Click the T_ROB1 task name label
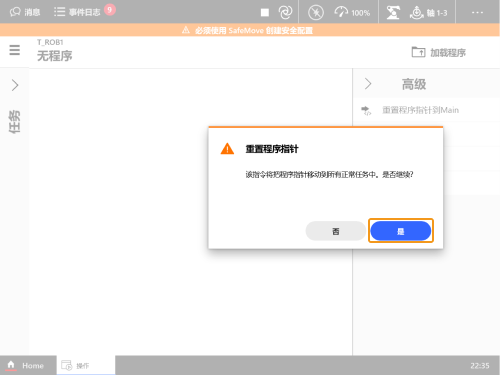500x375 pixels. coord(50,42)
